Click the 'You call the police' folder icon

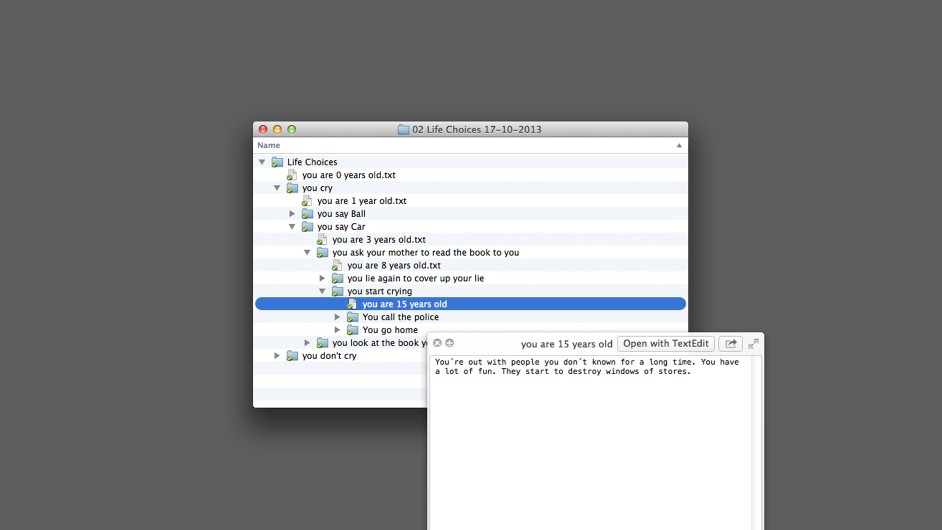[352, 317]
